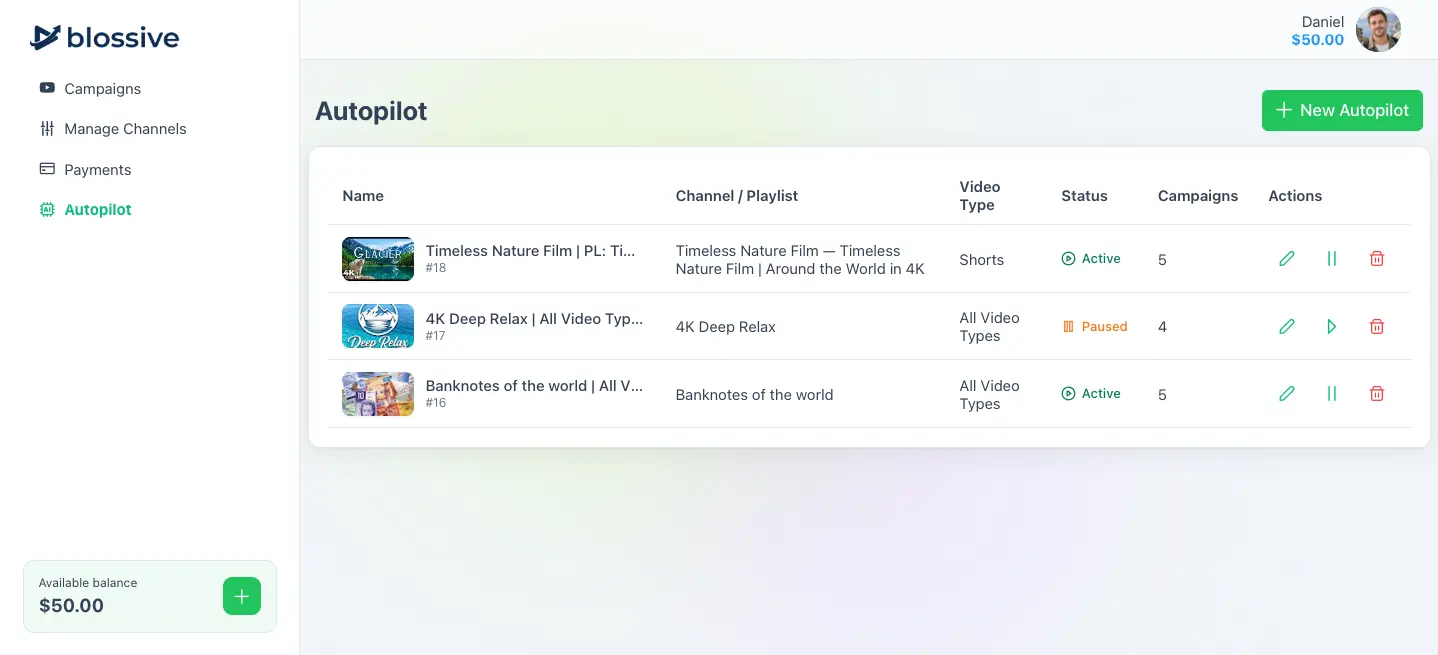The height and width of the screenshot is (655, 1438).
Task: Click the Active status of autopilot #18
Action: point(1091,259)
